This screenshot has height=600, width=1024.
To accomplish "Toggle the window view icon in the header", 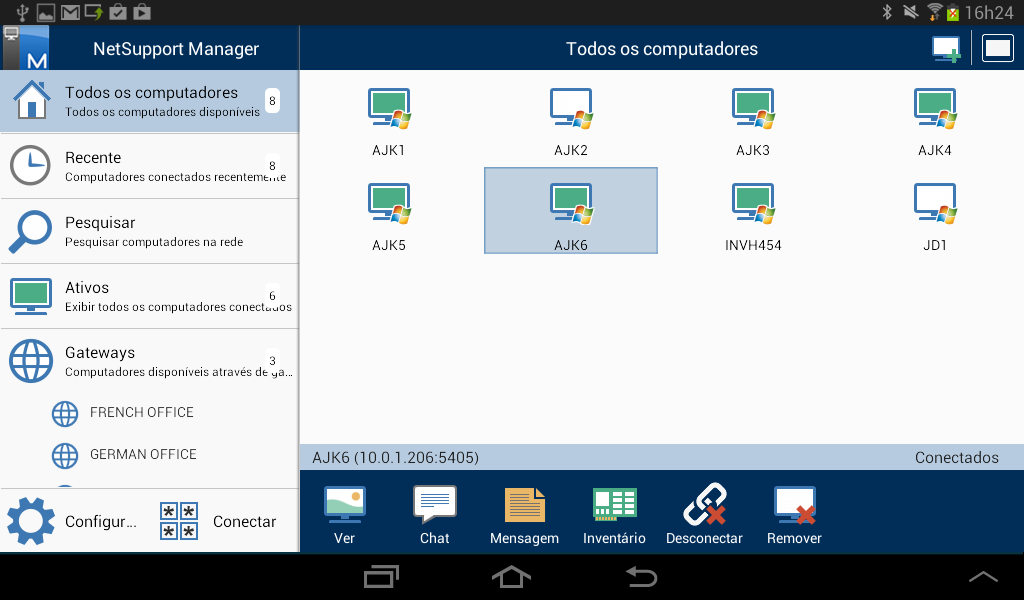I will point(997,49).
